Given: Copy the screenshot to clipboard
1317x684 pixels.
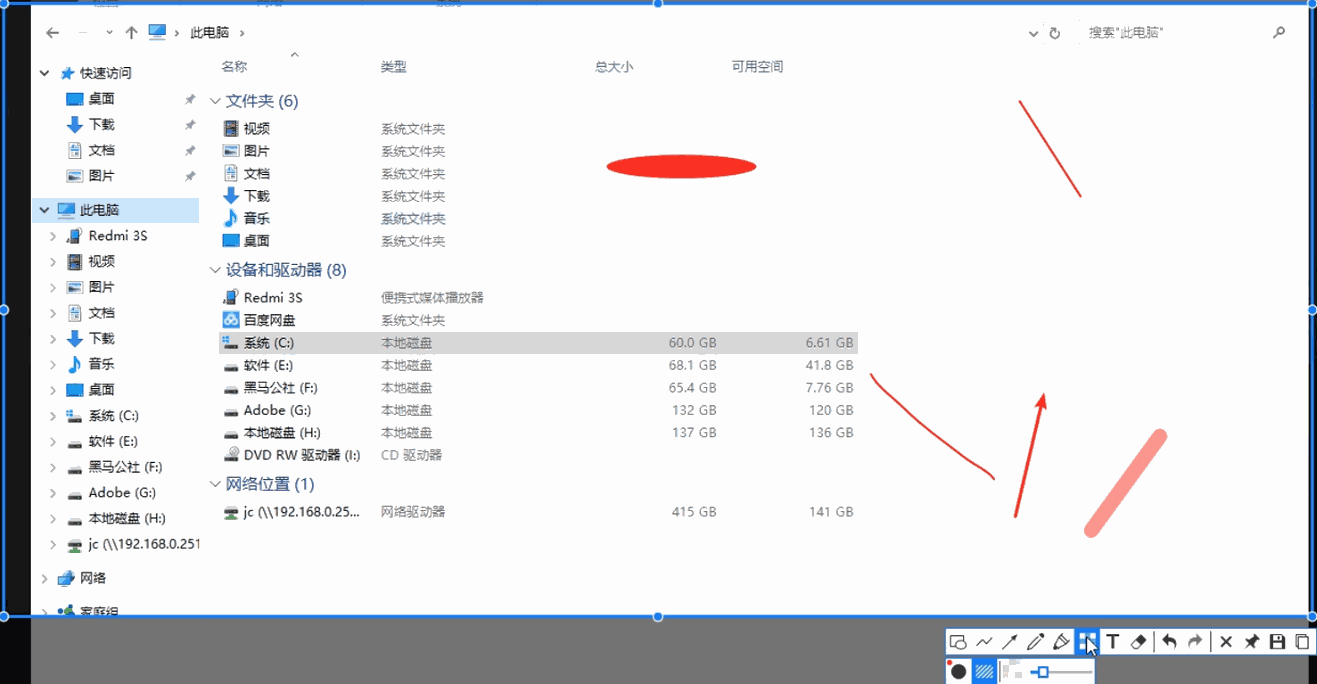Looking at the screenshot, I should 1302,642.
